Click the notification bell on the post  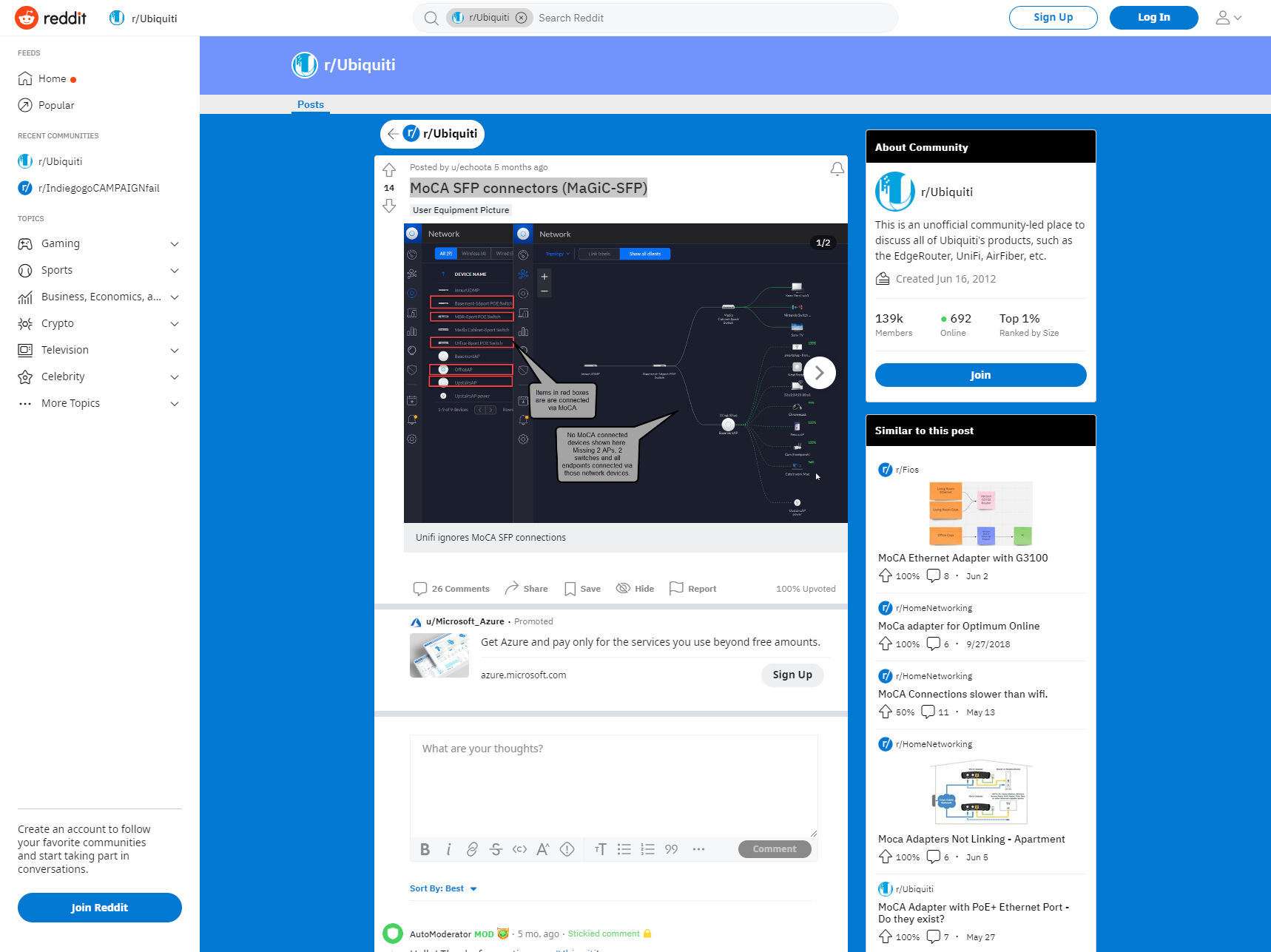pyautogui.click(x=837, y=169)
